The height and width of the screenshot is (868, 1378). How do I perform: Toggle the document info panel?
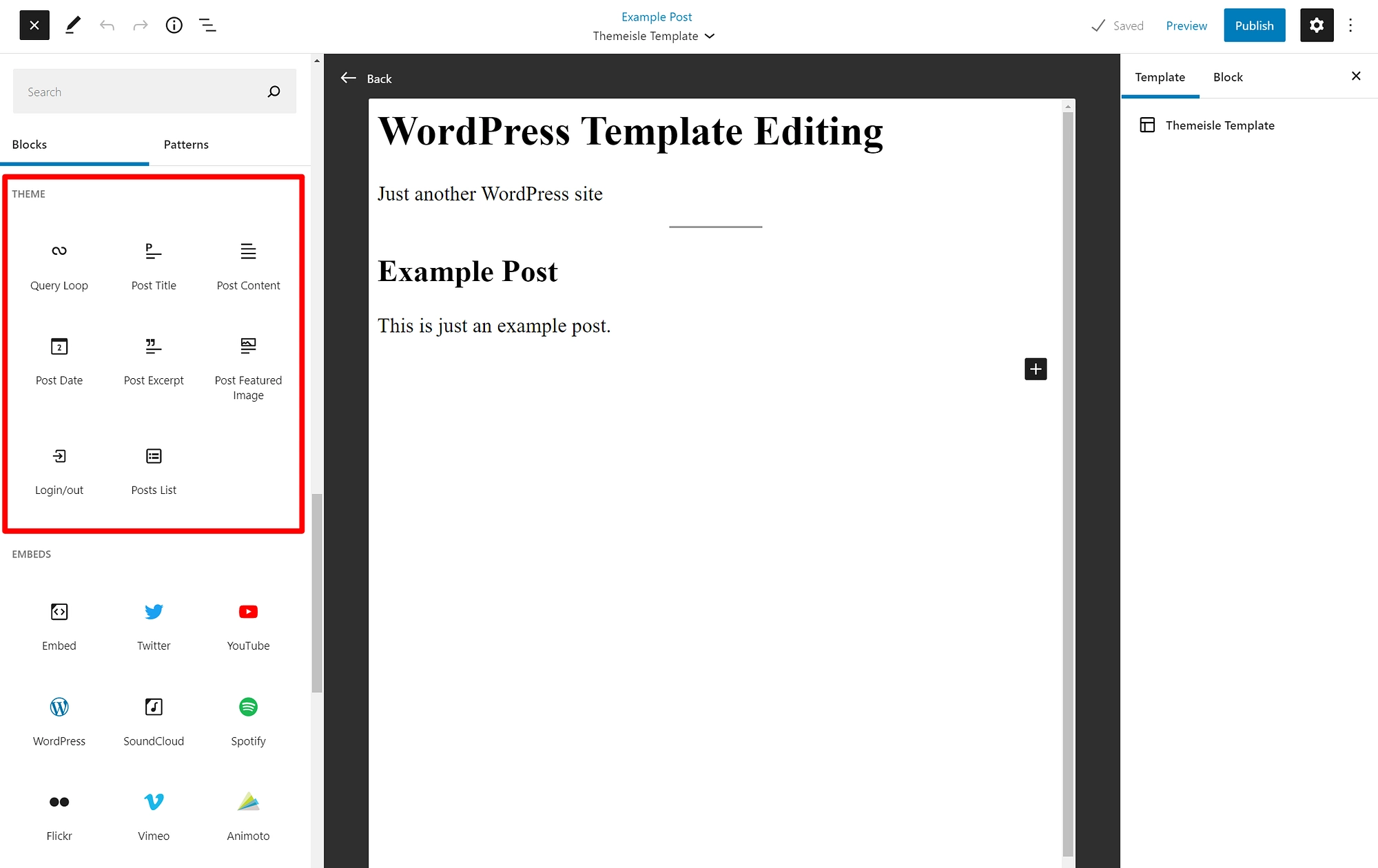[x=174, y=25]
